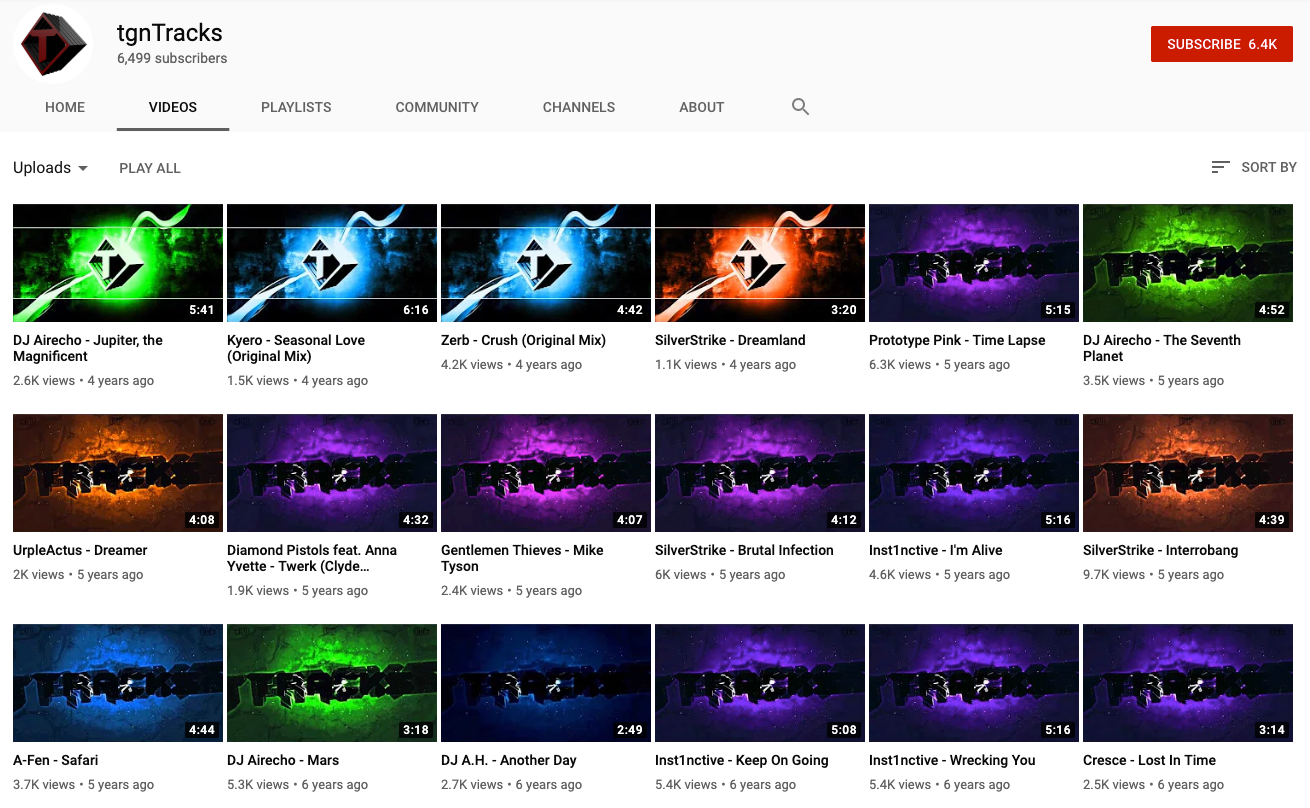Click title SilverStrike - Dreamland

[x=730, y=340]
